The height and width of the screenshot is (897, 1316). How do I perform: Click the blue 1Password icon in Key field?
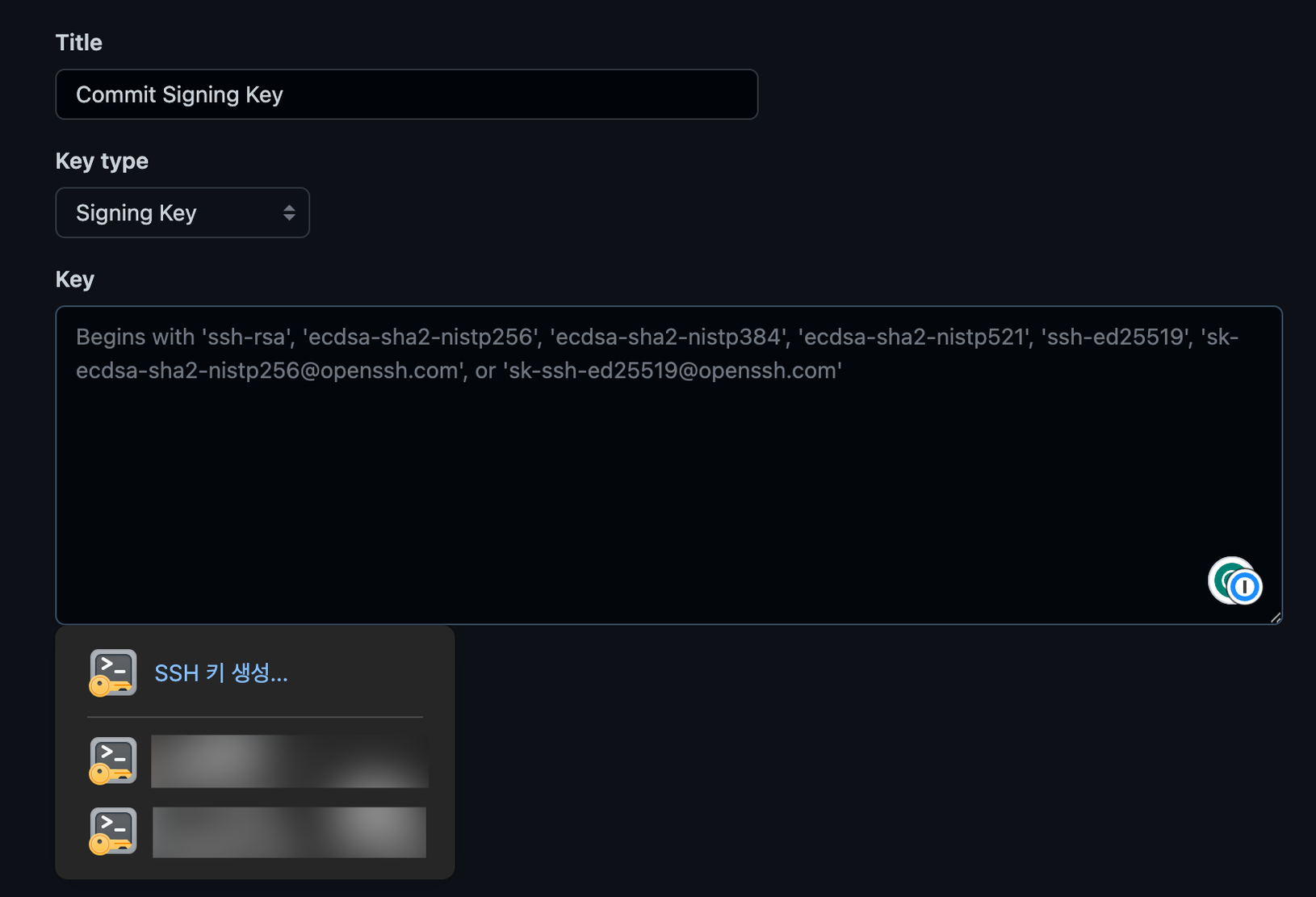1245,587
